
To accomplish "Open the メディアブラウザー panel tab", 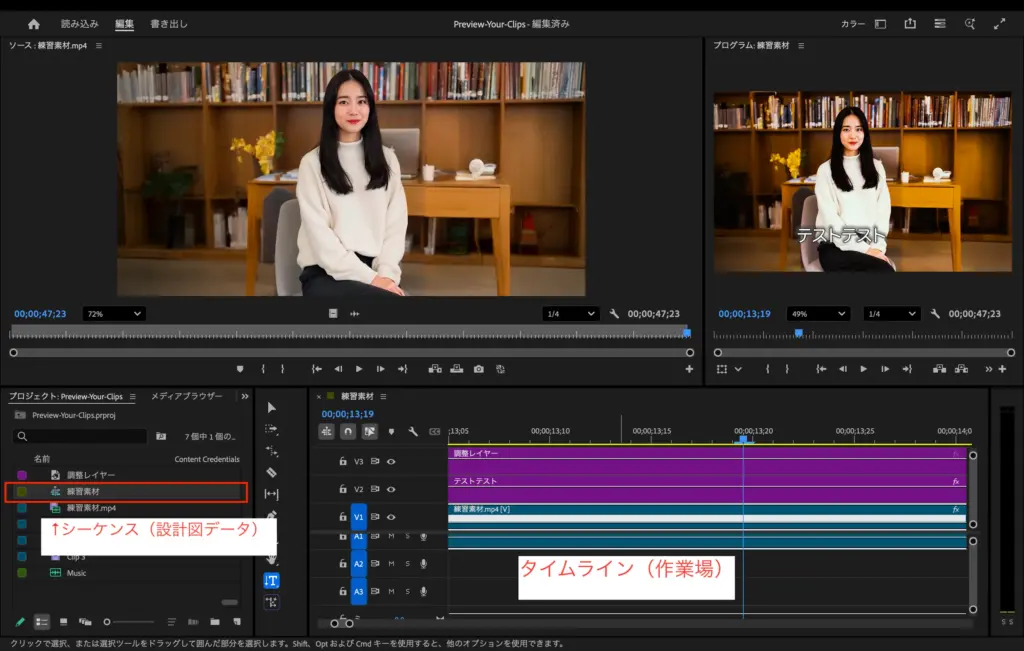I will coord(186,397).
